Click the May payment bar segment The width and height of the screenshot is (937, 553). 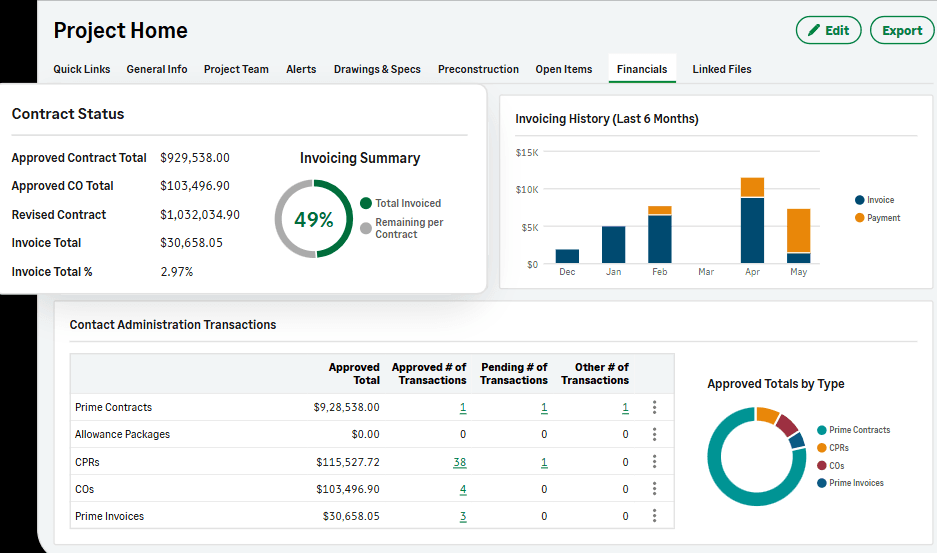point(798,231)
